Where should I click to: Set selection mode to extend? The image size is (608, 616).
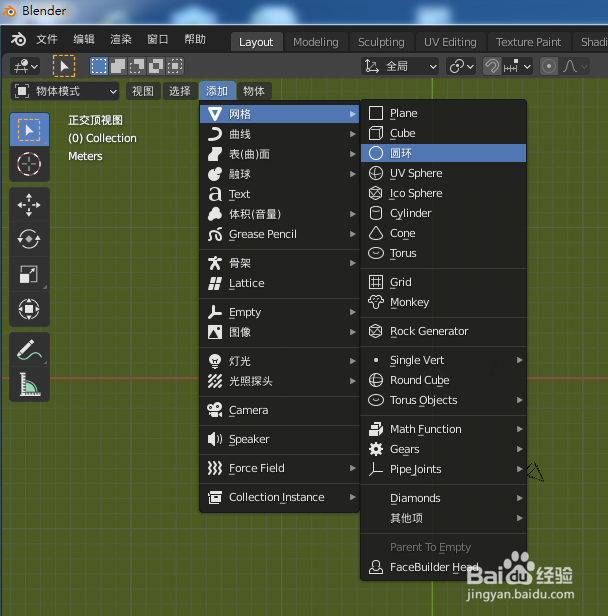coord(117,66)
